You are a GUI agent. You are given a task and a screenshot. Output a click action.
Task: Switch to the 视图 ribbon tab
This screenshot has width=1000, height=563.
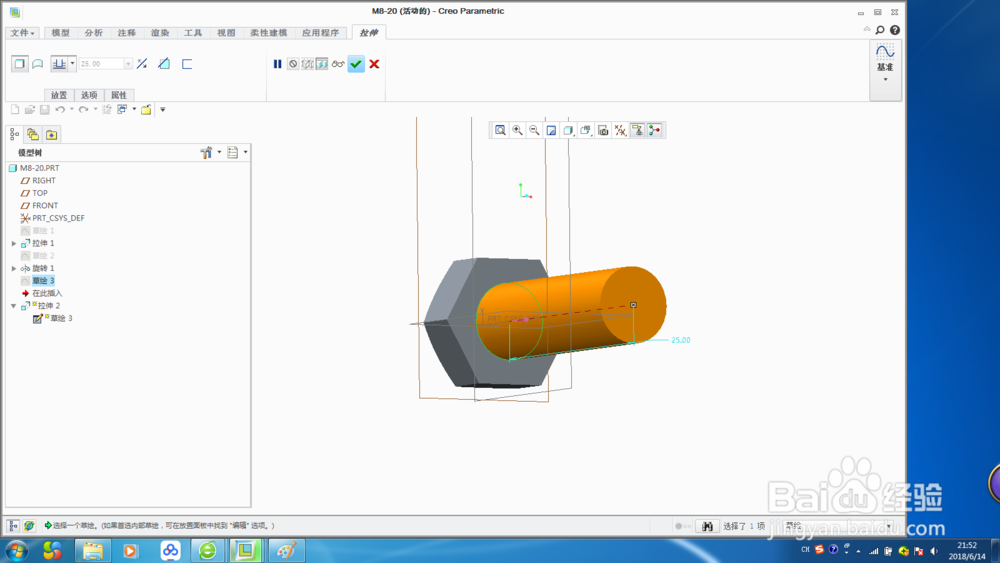pos(226,33)
